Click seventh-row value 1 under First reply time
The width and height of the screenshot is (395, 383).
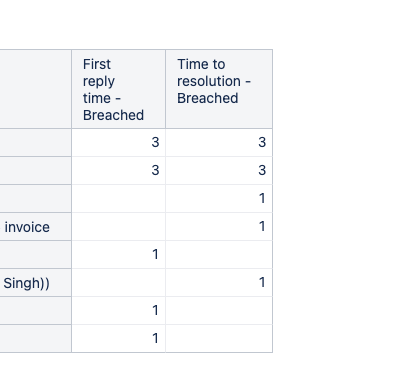tap(118, 310)
